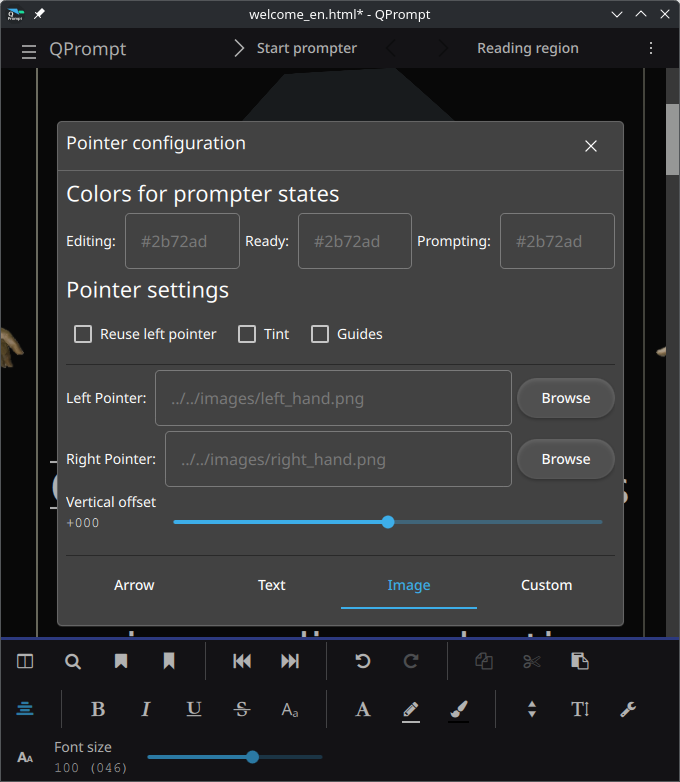Click the paste icon
This screenshot has width=680, height=782.
click(580, 661)
